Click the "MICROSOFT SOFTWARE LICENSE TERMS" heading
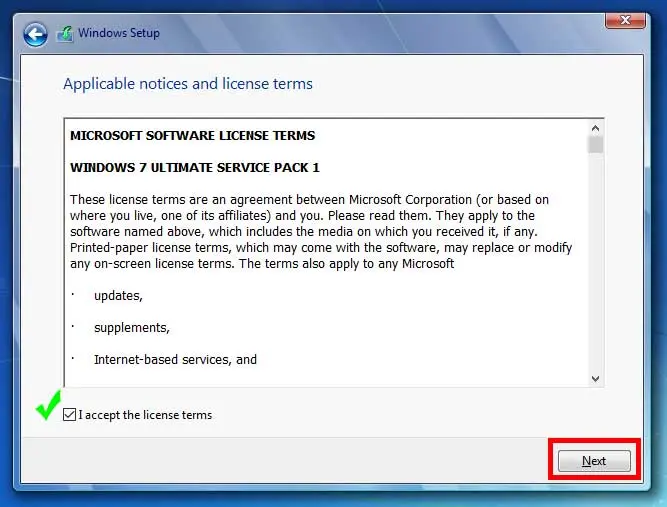The image size is (667, 507). point(192,136)
